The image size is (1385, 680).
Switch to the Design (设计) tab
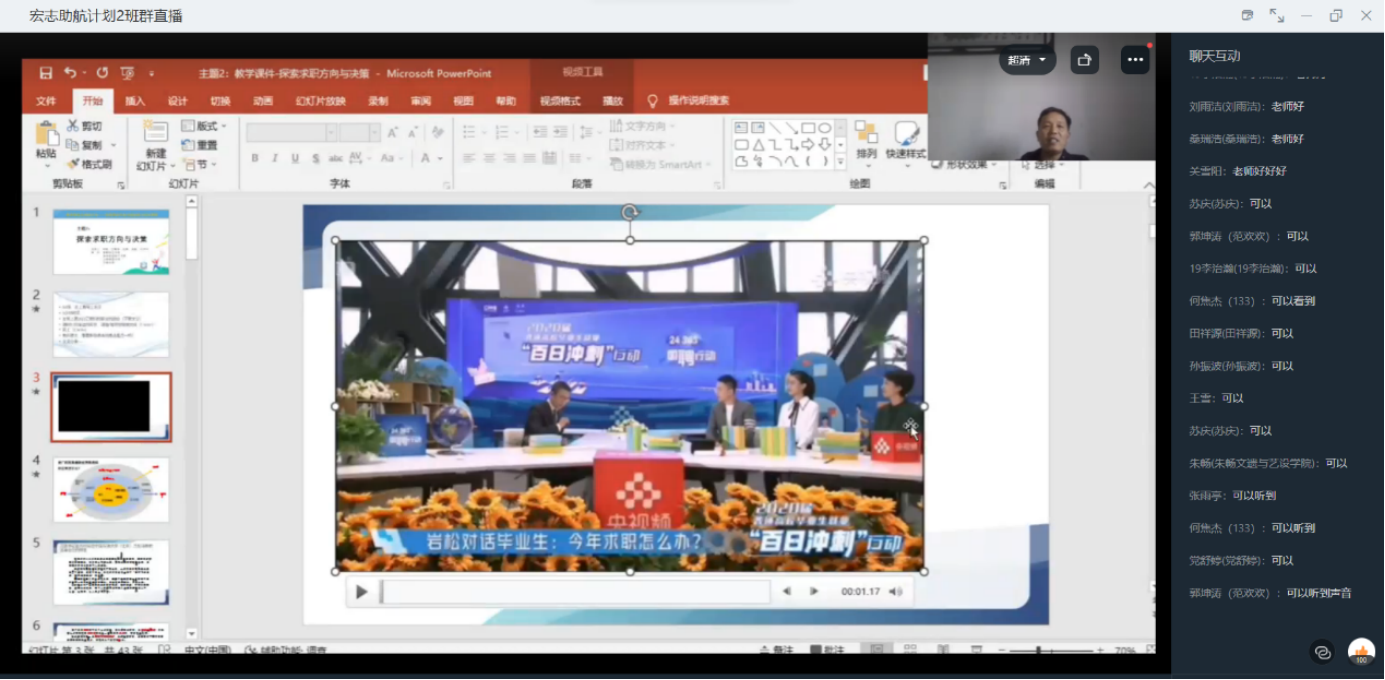[x=178, y=101]
